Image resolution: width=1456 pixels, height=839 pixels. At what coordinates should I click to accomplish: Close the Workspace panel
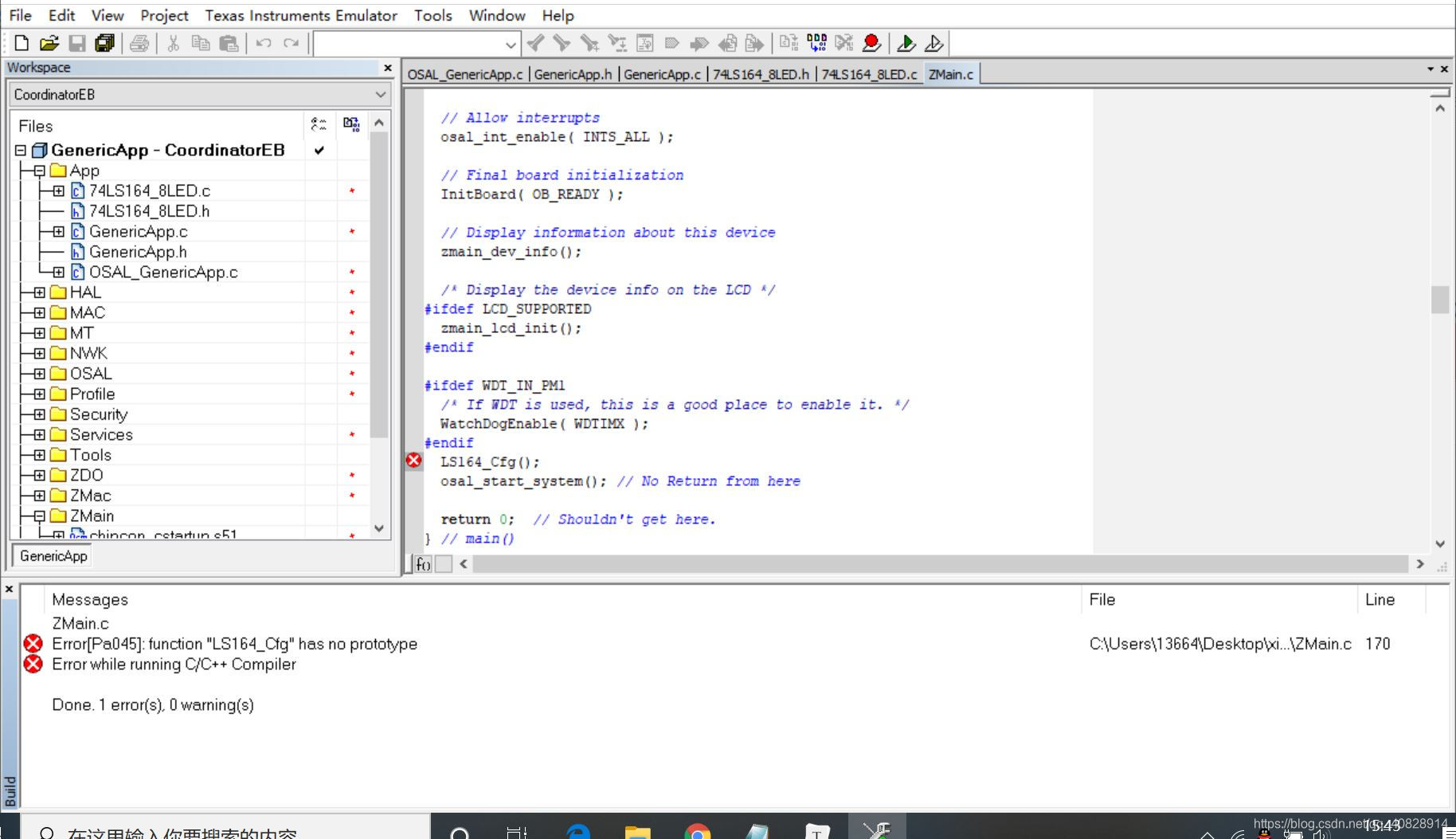click(x=388, y=68)
